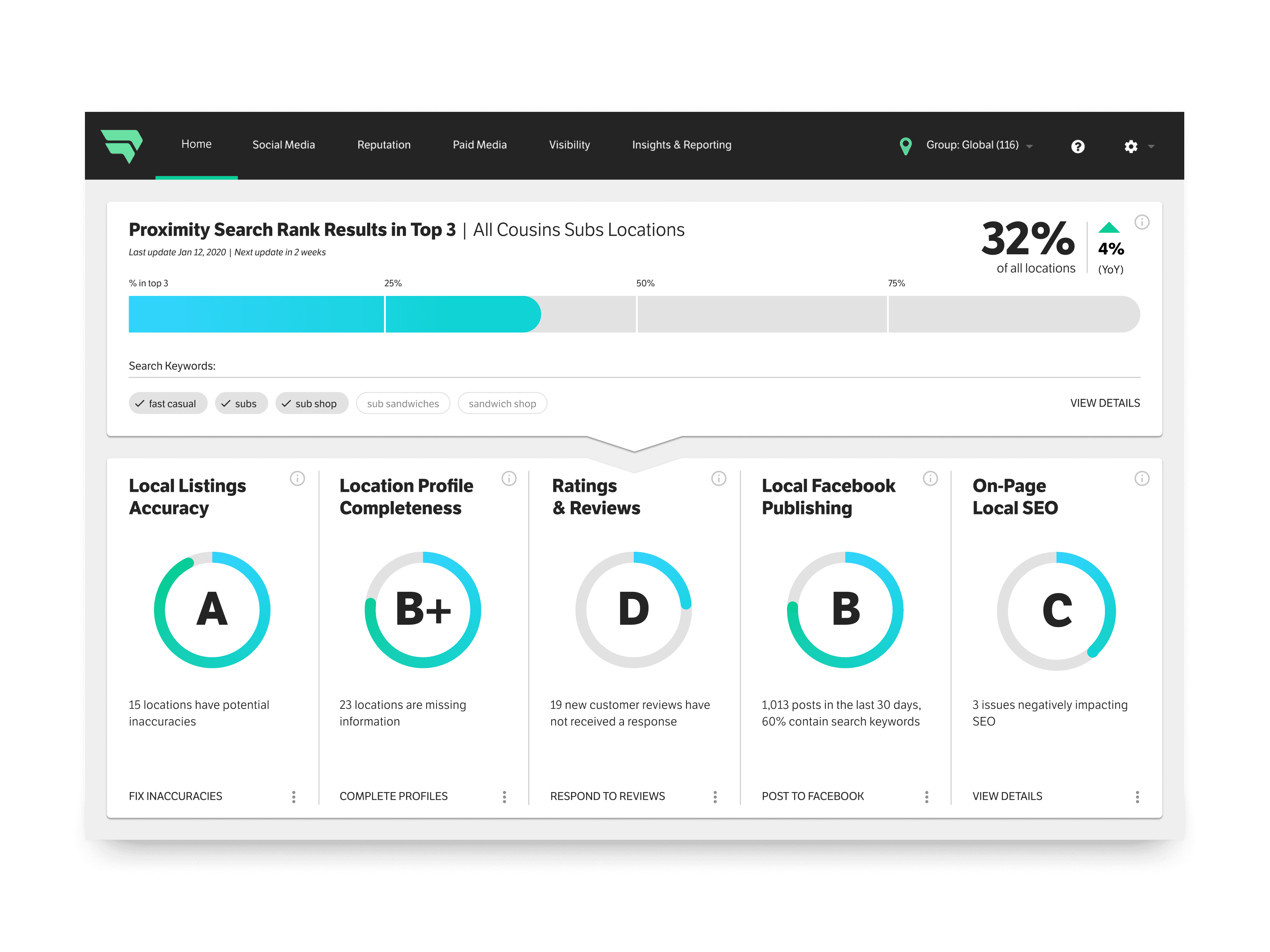Viewport: 1270px width, 952px height.
Task: Deselect the "fast casual" keyword chip
Action: tap(167, 403)
